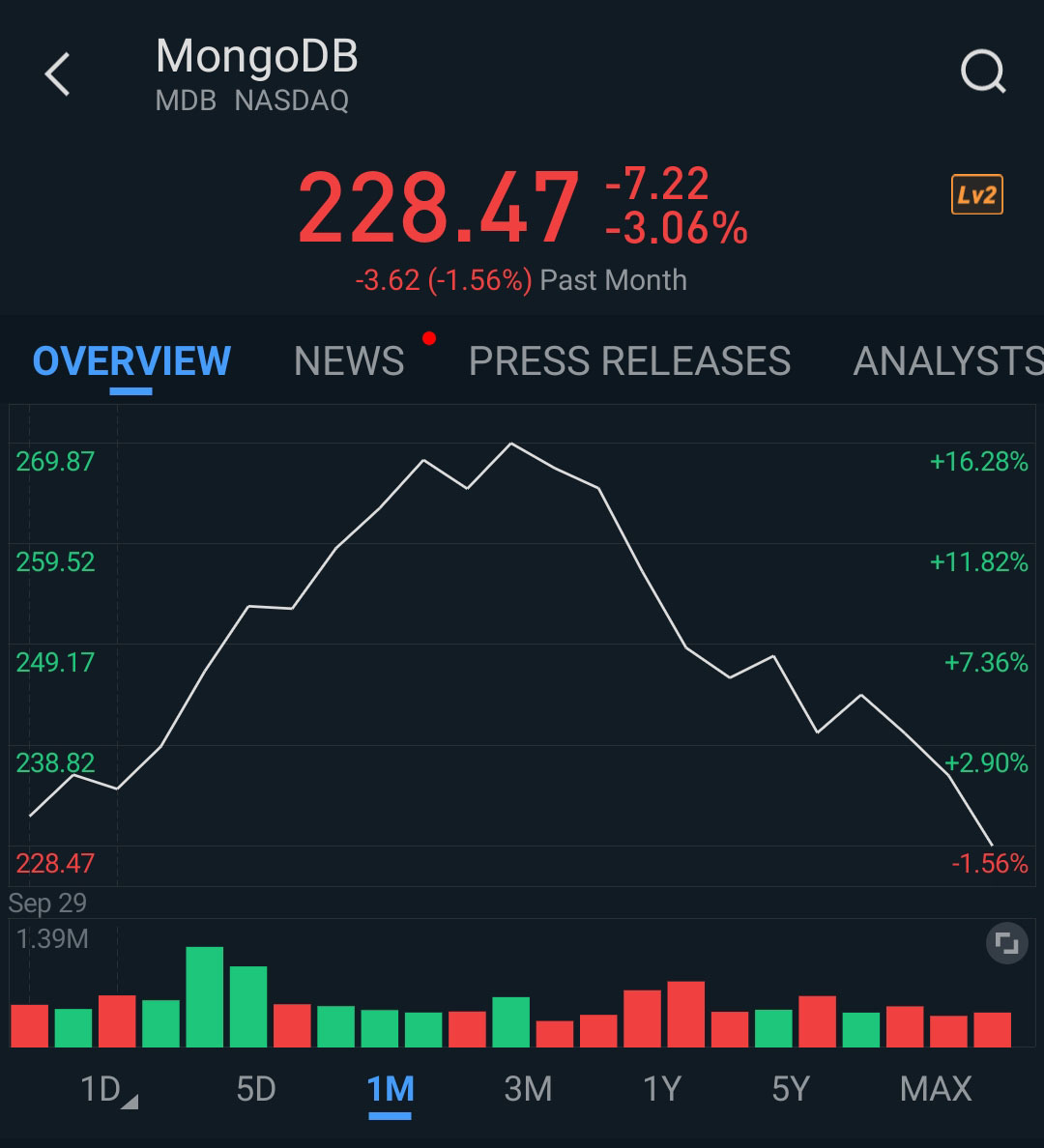The width and height of the screenshot is (1044, 1148).
Task: Tap the peak of the price line
Action: coord(510,444)
